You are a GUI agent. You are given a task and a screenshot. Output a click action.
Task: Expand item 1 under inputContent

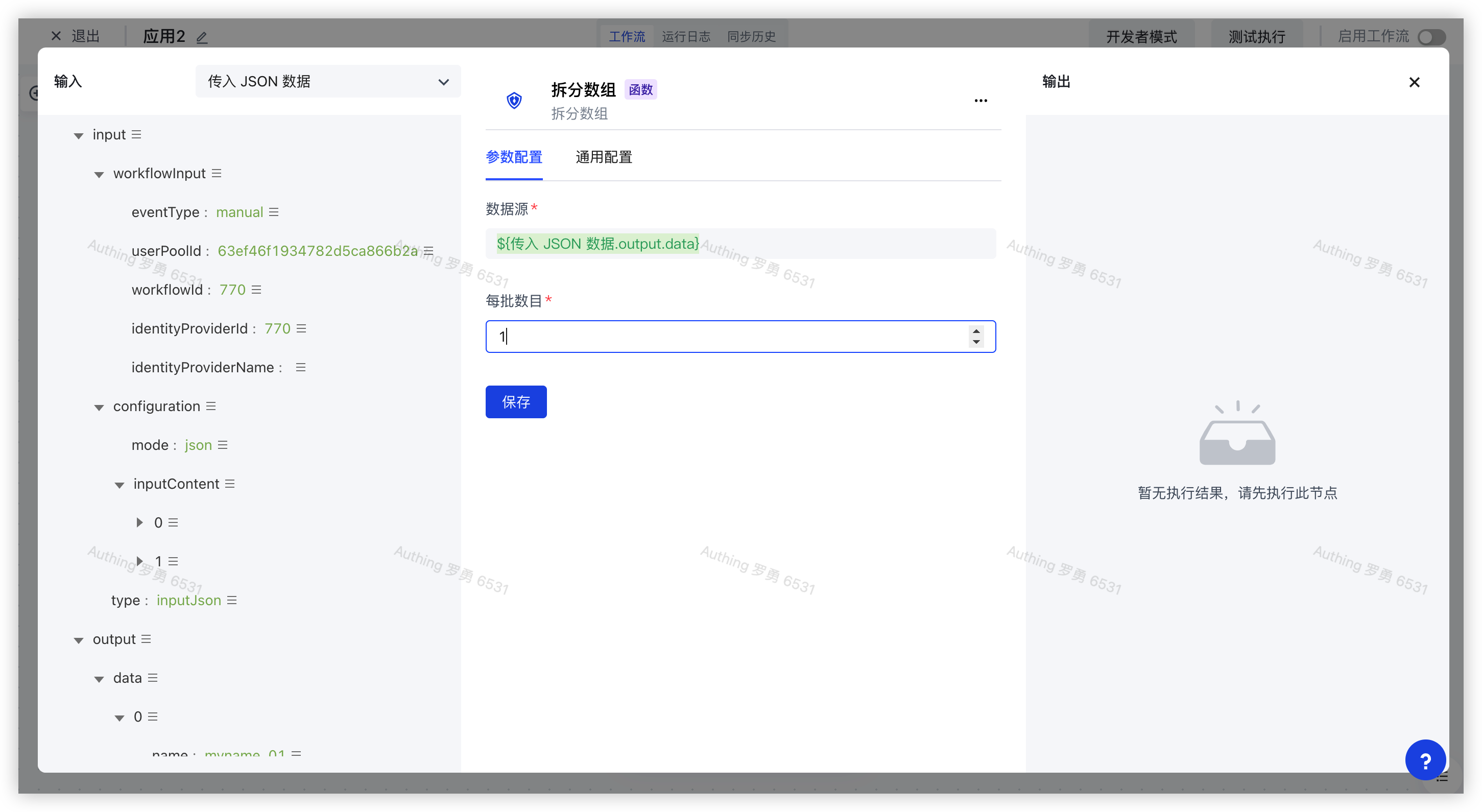[139, 561]
